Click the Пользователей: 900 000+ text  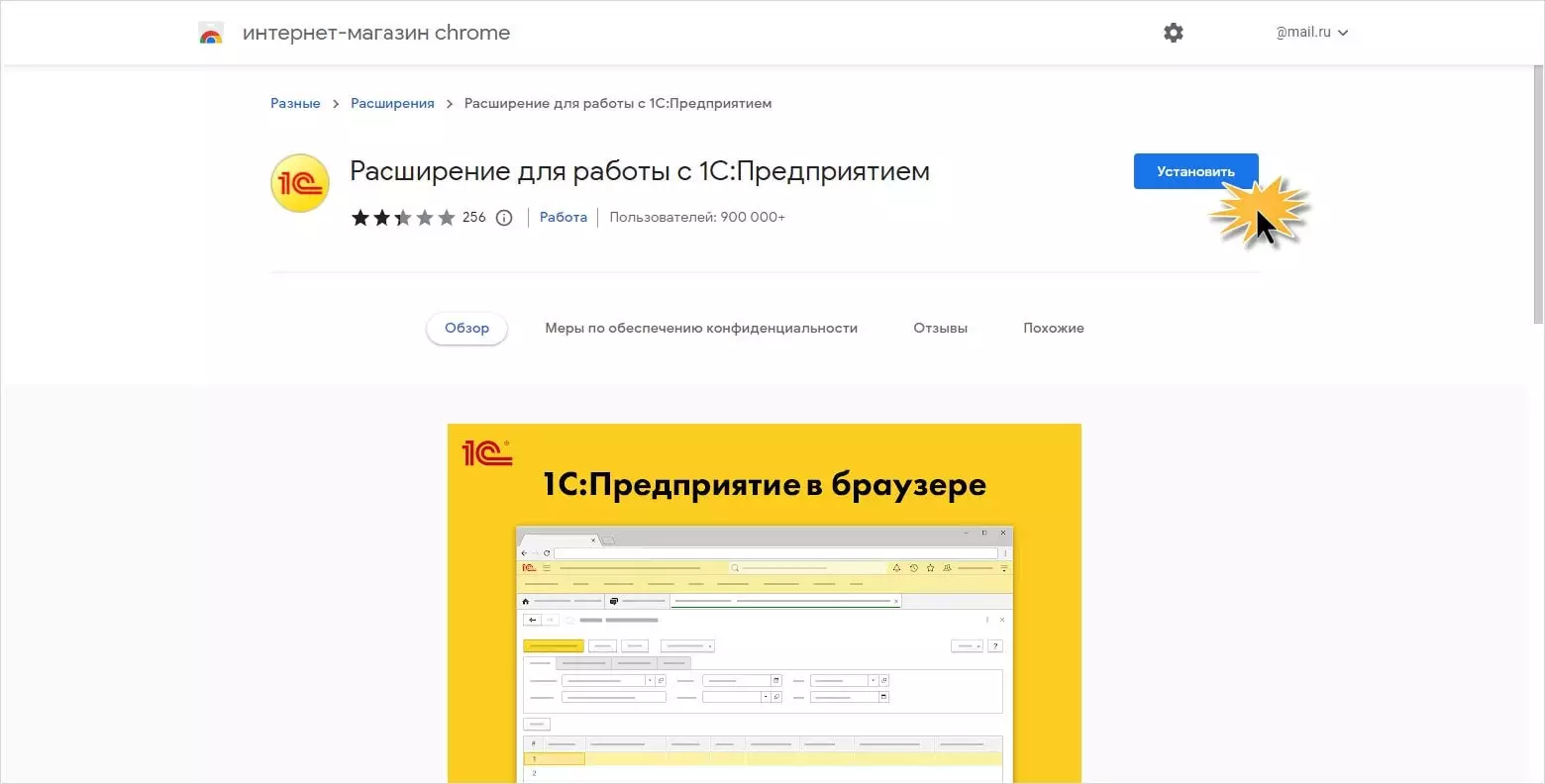pyautogui.click(x=697, y=218)
